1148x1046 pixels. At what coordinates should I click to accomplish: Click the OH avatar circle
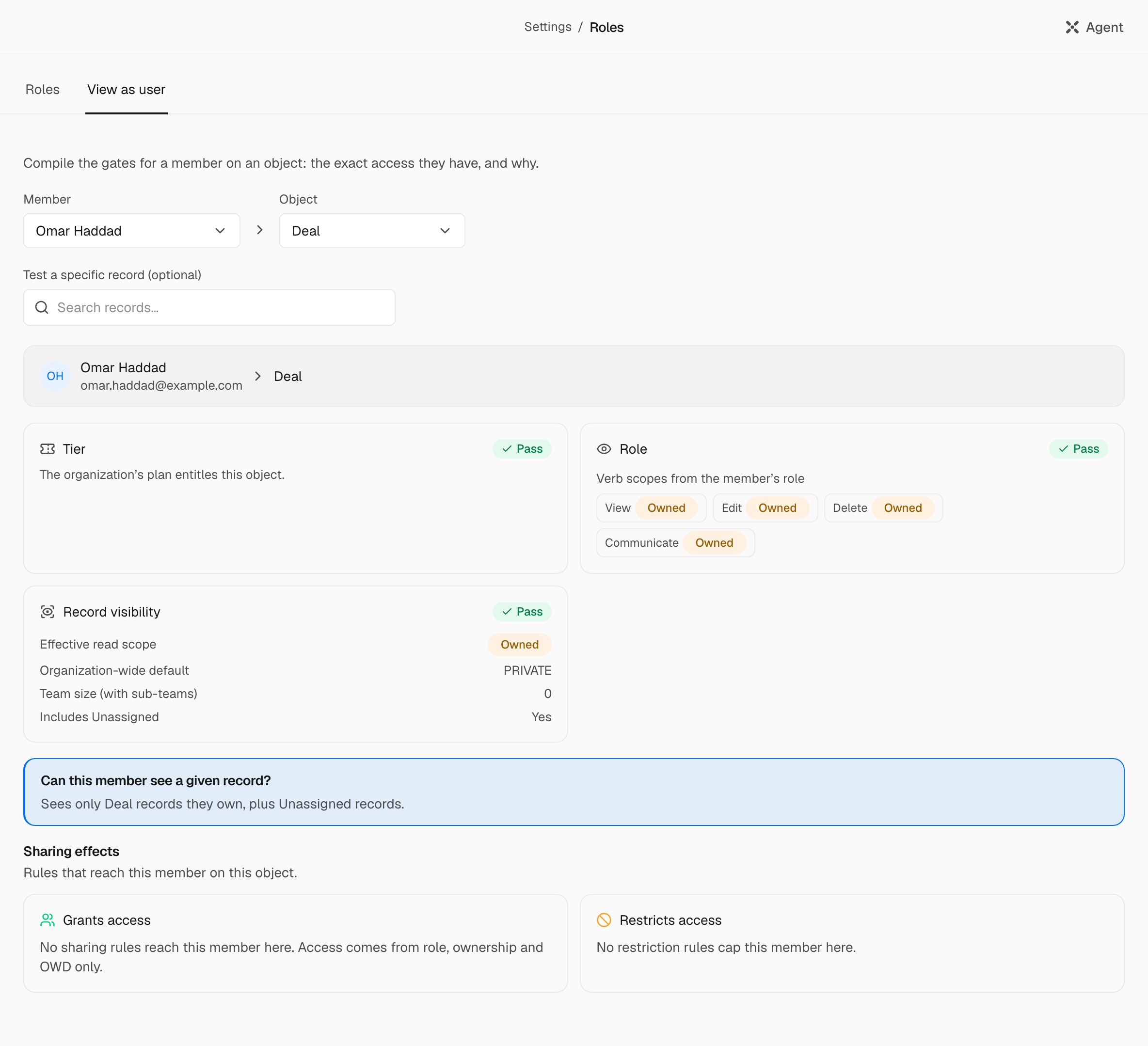tap(55, 376)
